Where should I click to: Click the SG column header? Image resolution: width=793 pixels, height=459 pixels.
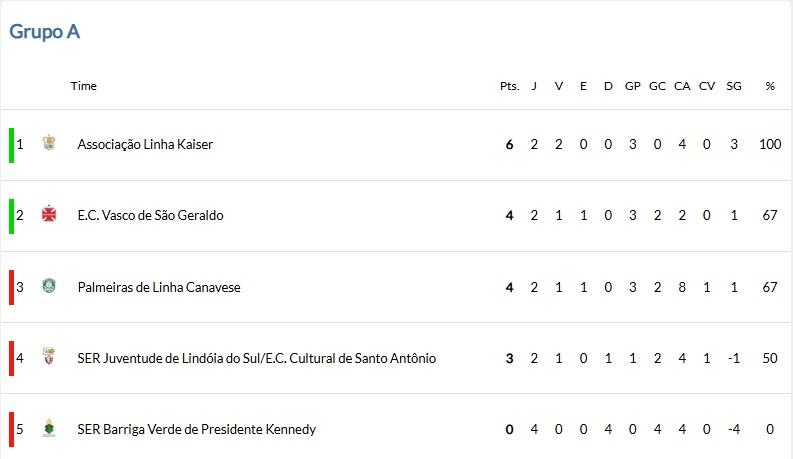[734, 86]
